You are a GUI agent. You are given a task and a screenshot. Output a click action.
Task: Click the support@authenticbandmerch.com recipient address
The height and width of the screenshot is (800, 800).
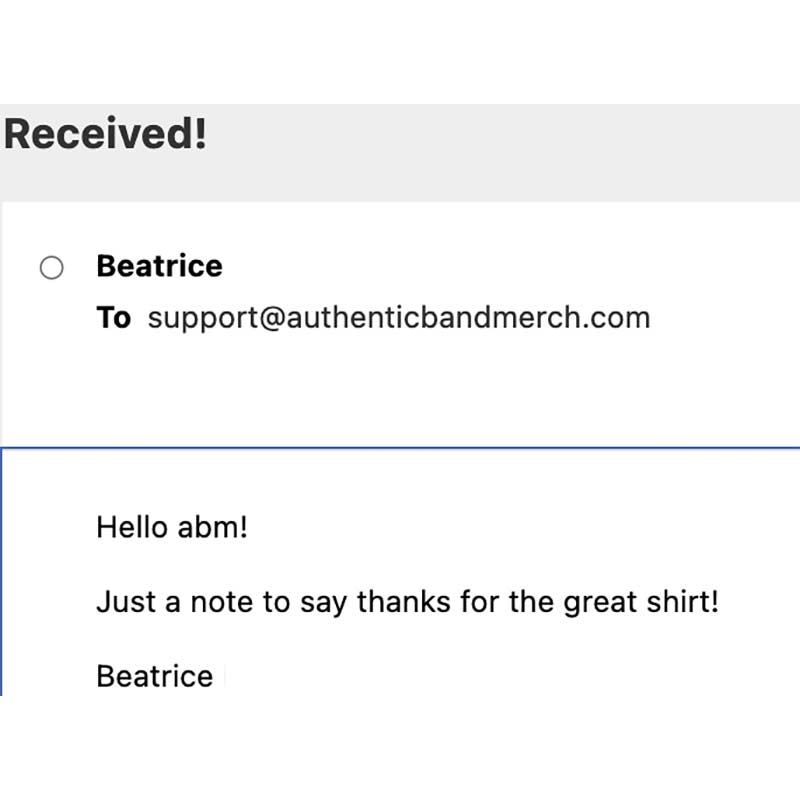399,318
